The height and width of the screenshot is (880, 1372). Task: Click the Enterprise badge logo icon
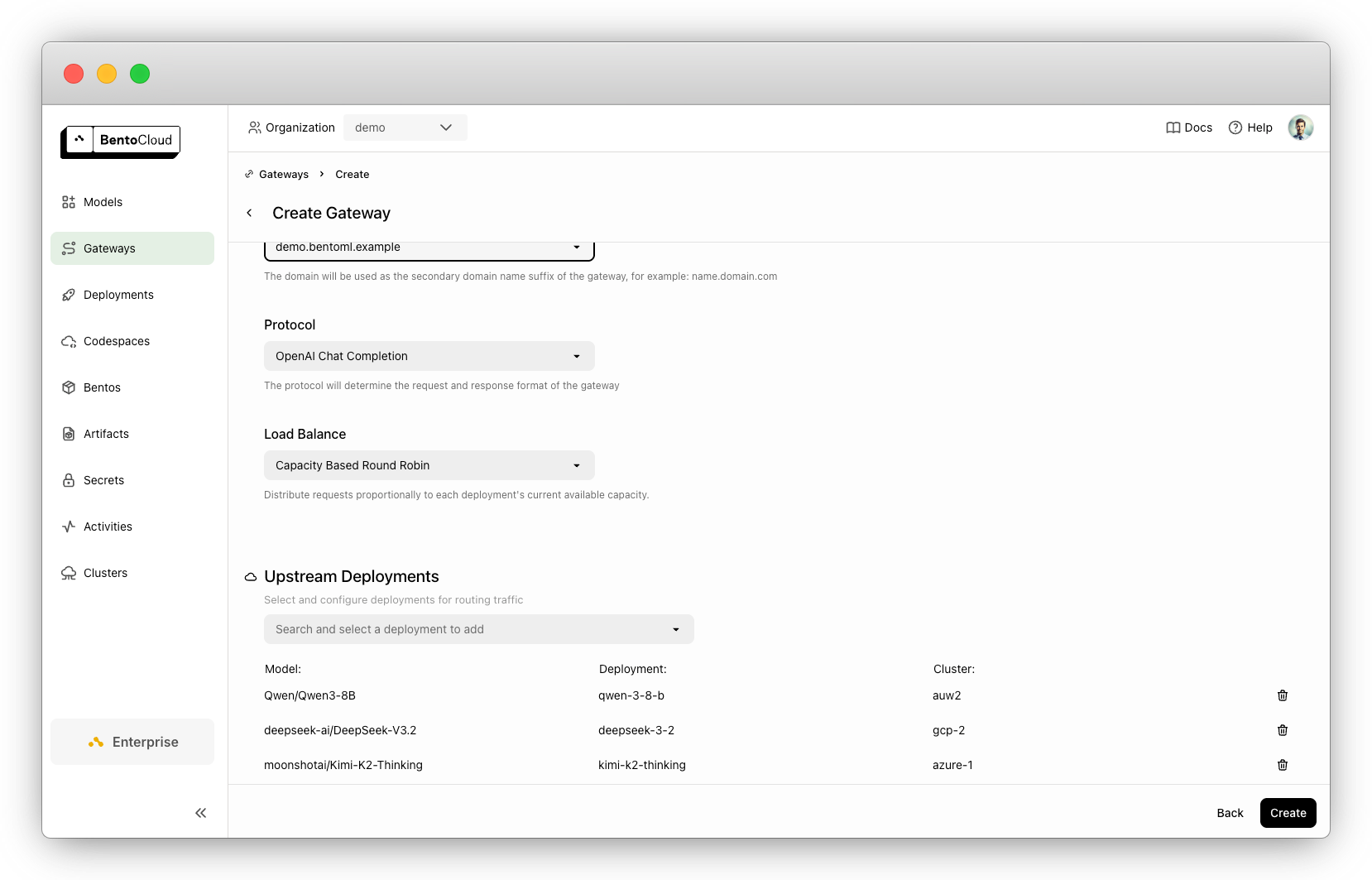(96, 742)
